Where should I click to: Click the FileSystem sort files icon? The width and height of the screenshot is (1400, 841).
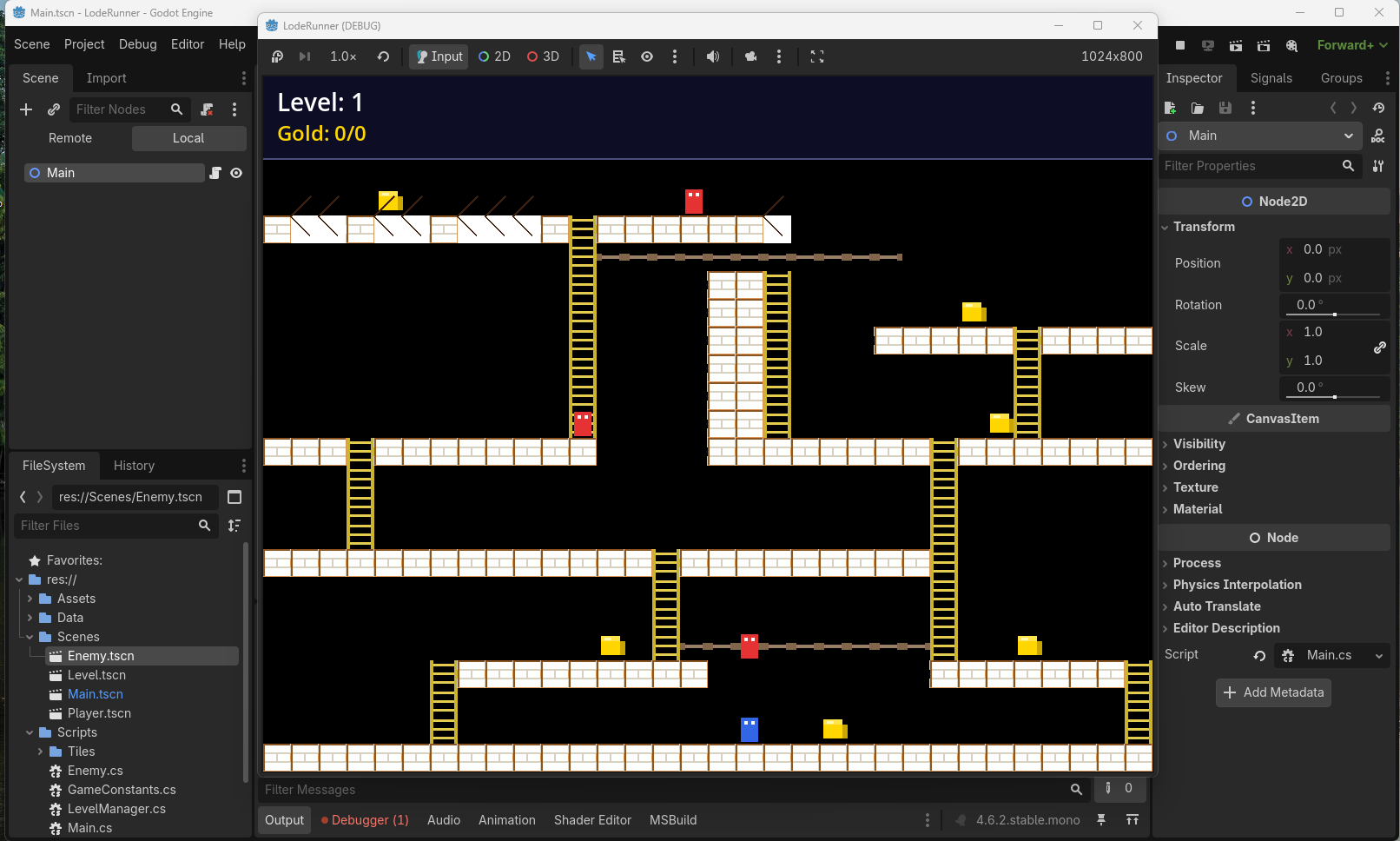pos(234,526)
